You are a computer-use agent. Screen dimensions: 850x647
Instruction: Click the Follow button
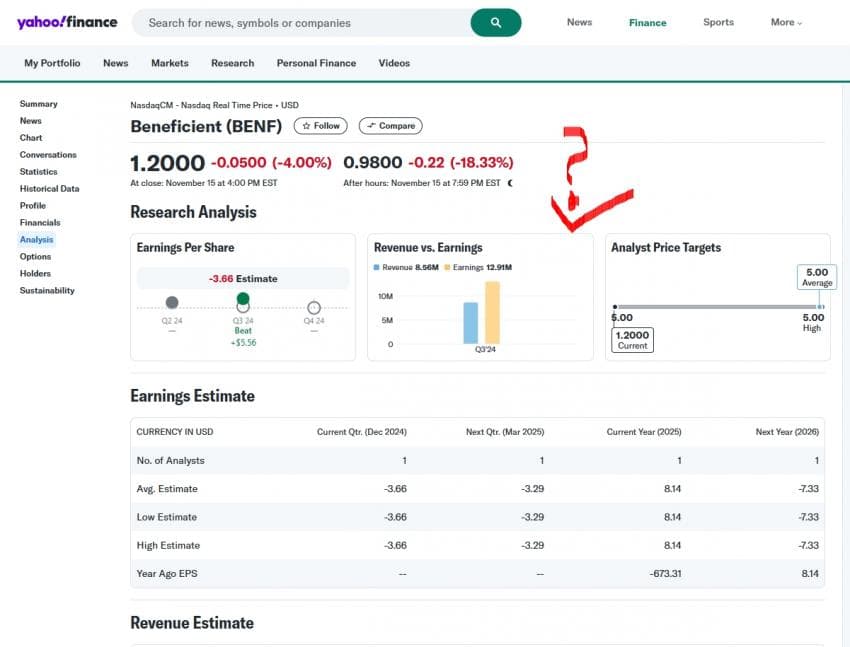(320, 126)
